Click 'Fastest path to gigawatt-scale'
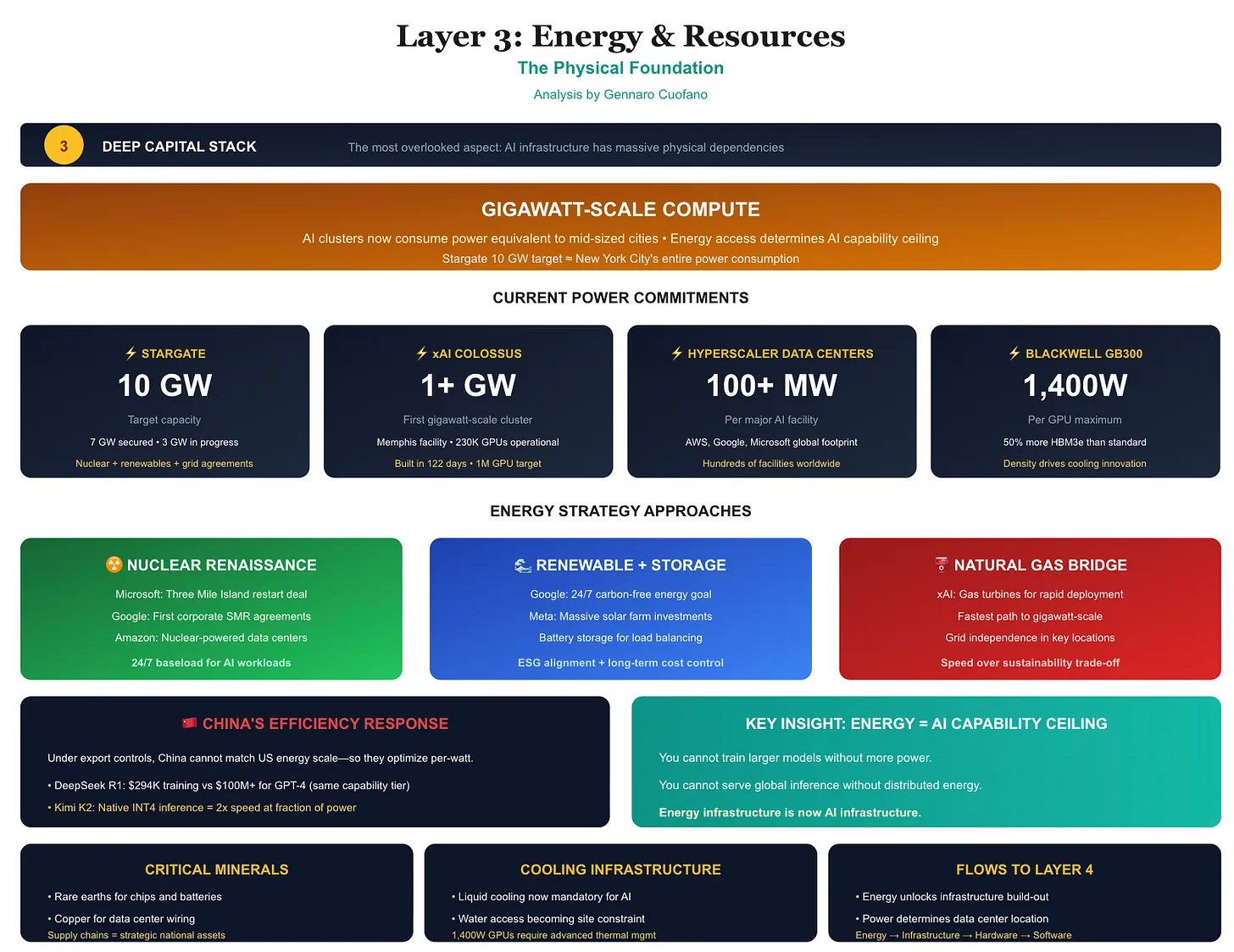The image size is (1234, 952). [1030, 616]
